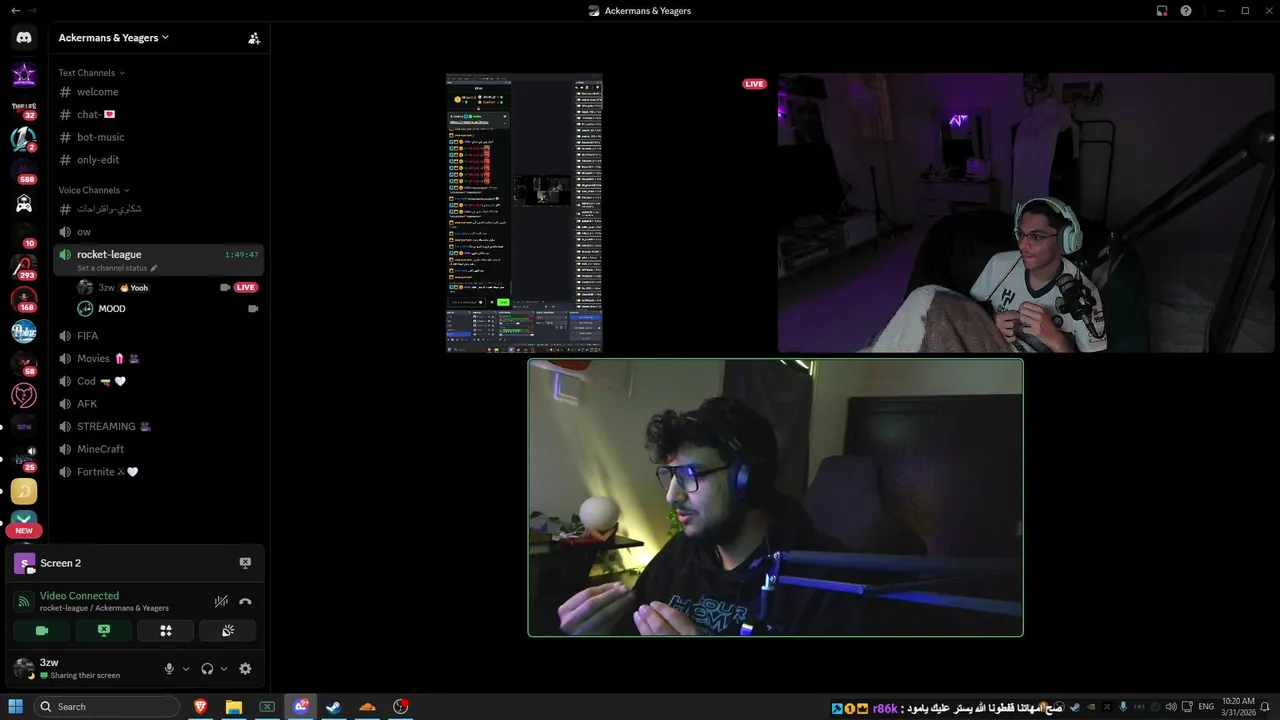Collapse Text Channels category

tap(91, 73)
